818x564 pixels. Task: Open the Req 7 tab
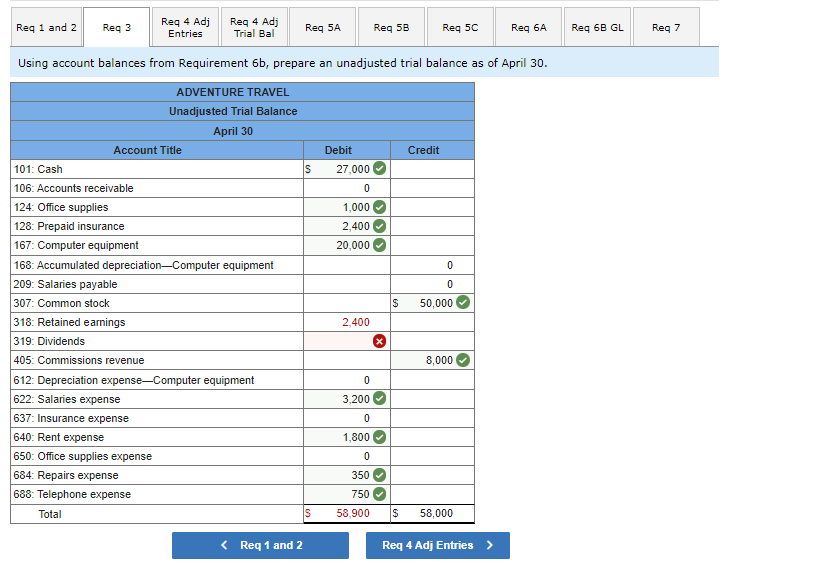(666, 27)
